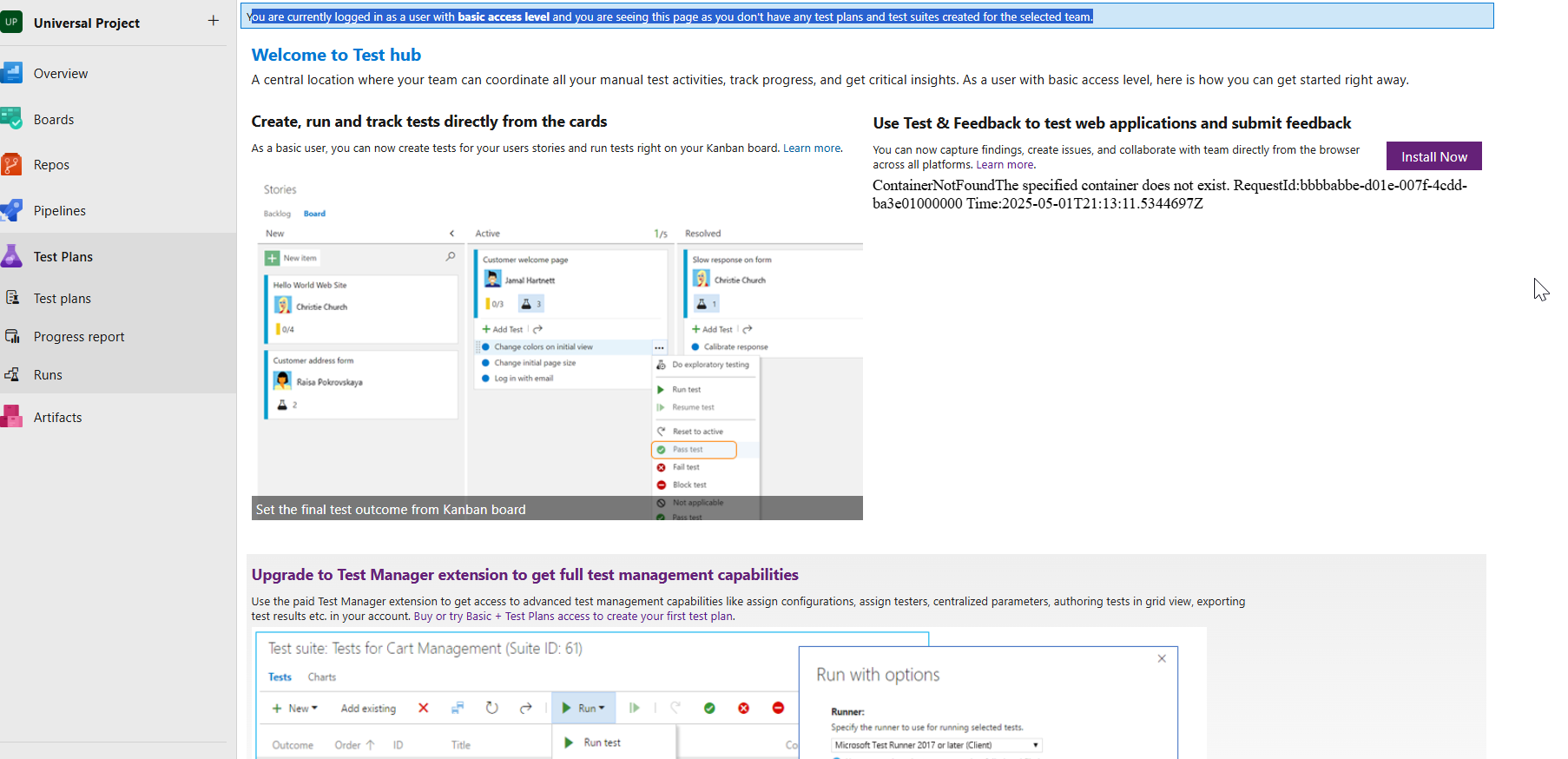
Task: Open Pipelines from the sidebar
Action: 60,211
